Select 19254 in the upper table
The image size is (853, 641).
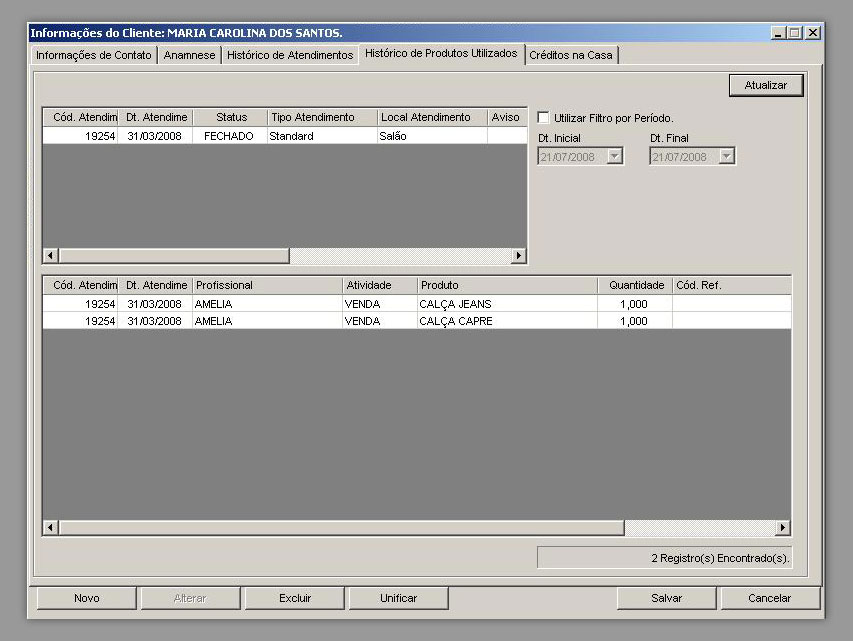81,136
